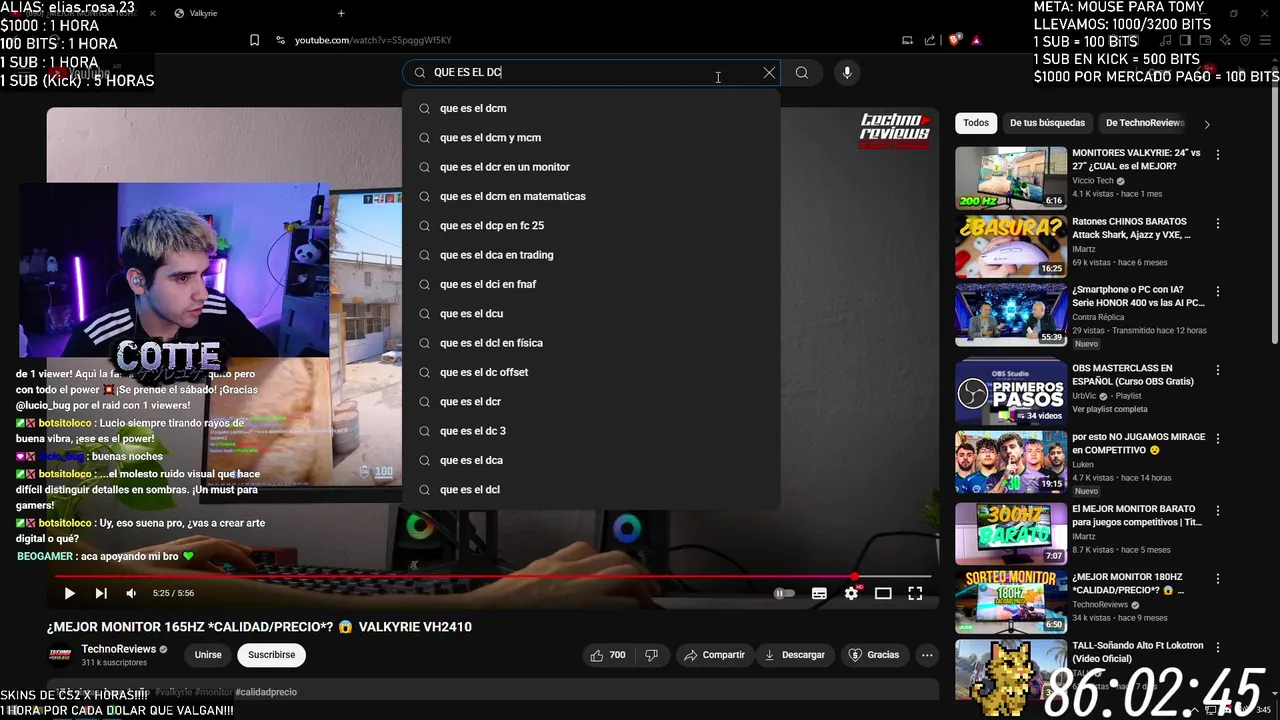
Task: Mute the video player volume
Action: pos(131,593)
